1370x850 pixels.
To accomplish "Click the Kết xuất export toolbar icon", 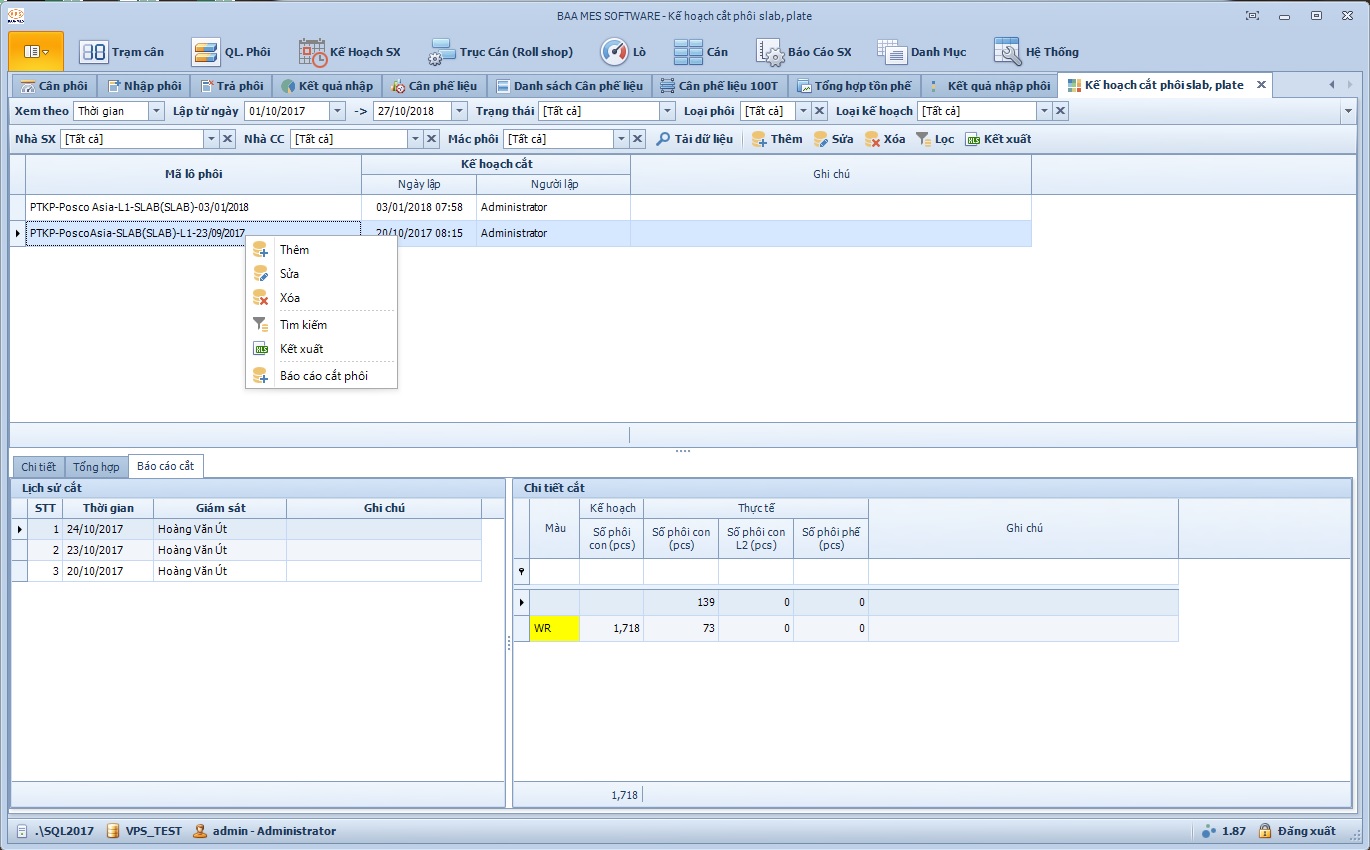I will click(972, 139).
